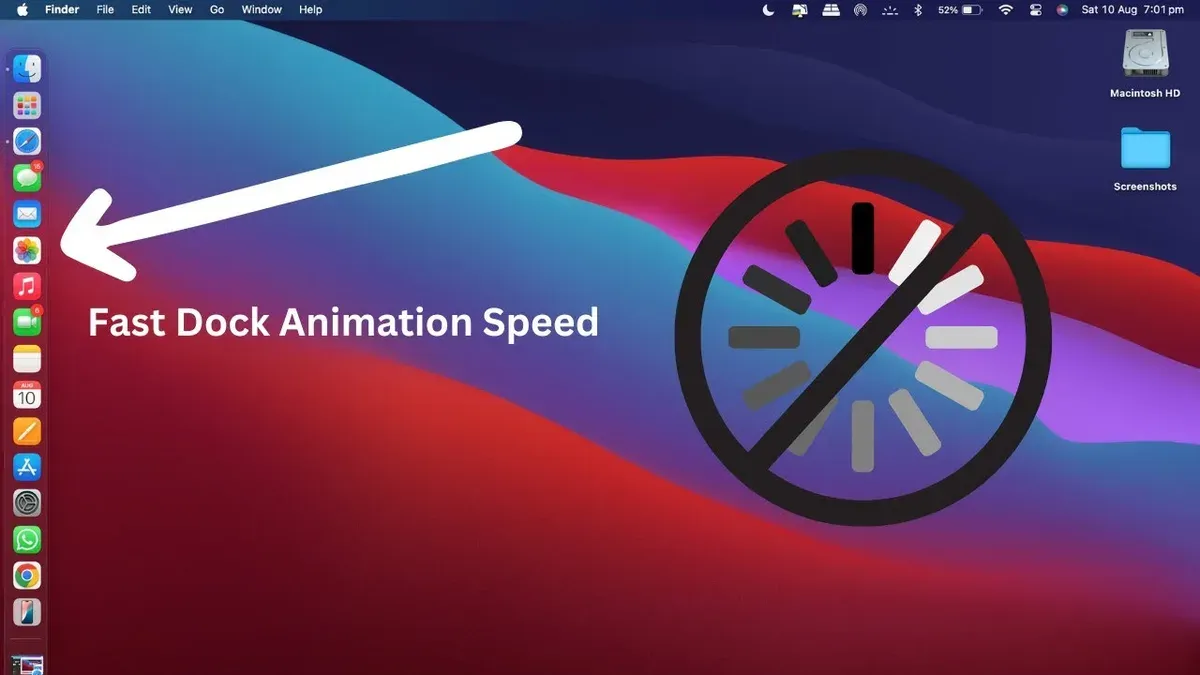Open AirDrop status in menu bar

pos(860,9)
